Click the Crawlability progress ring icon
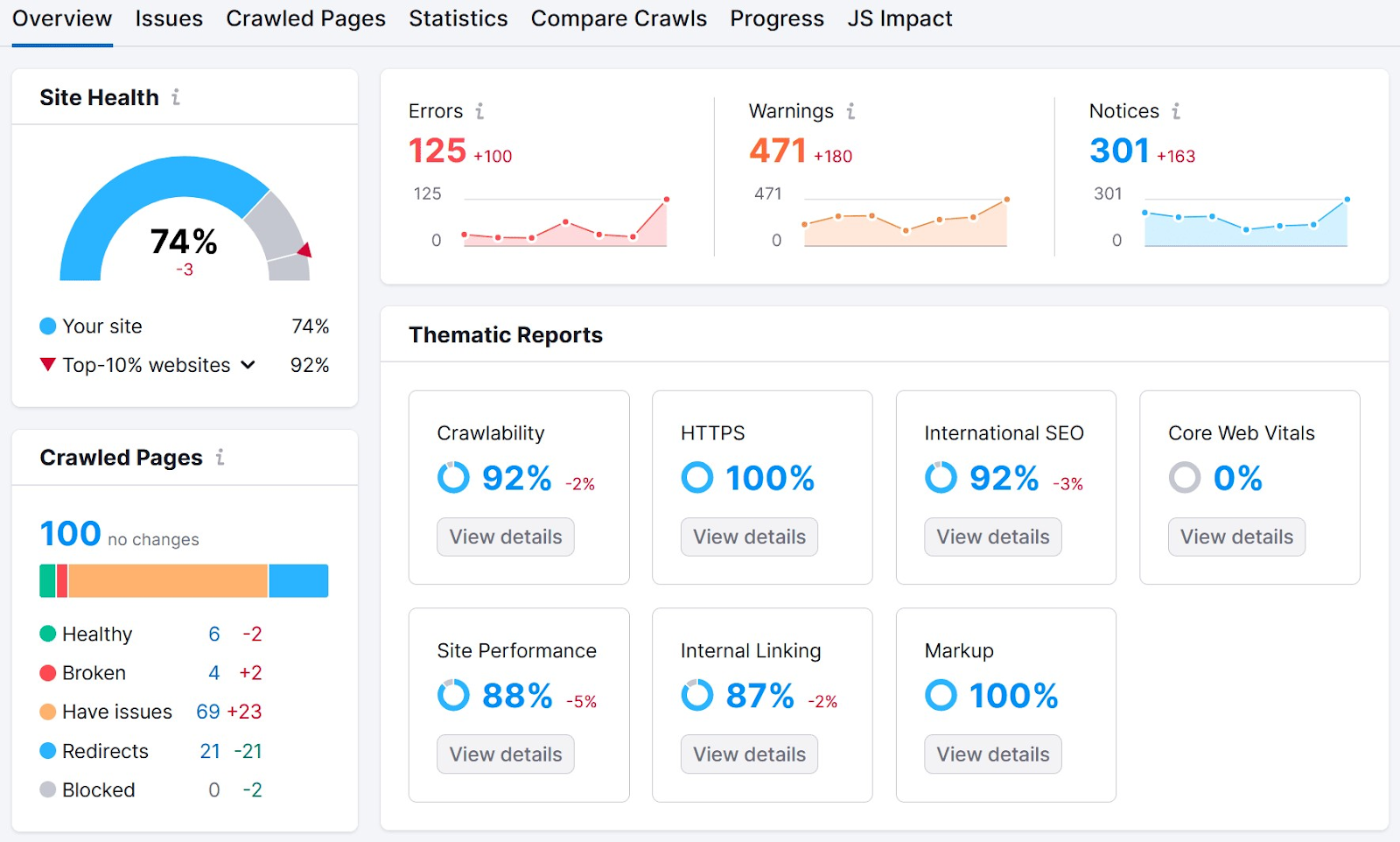Image resolution: width=1400 pixels, height=842 pixels. [x=453, y=478]
